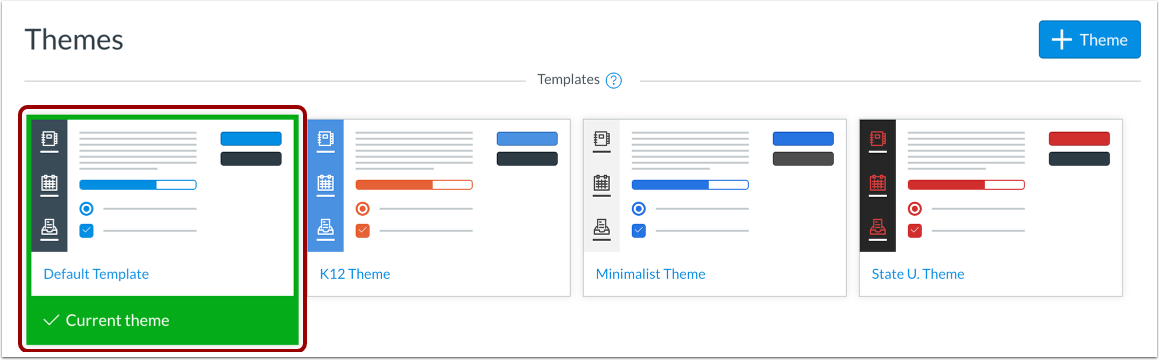
Task: Click the blue progress bar in Minimalist Theme
Action: pyautogui.click(x=690, y=185)
